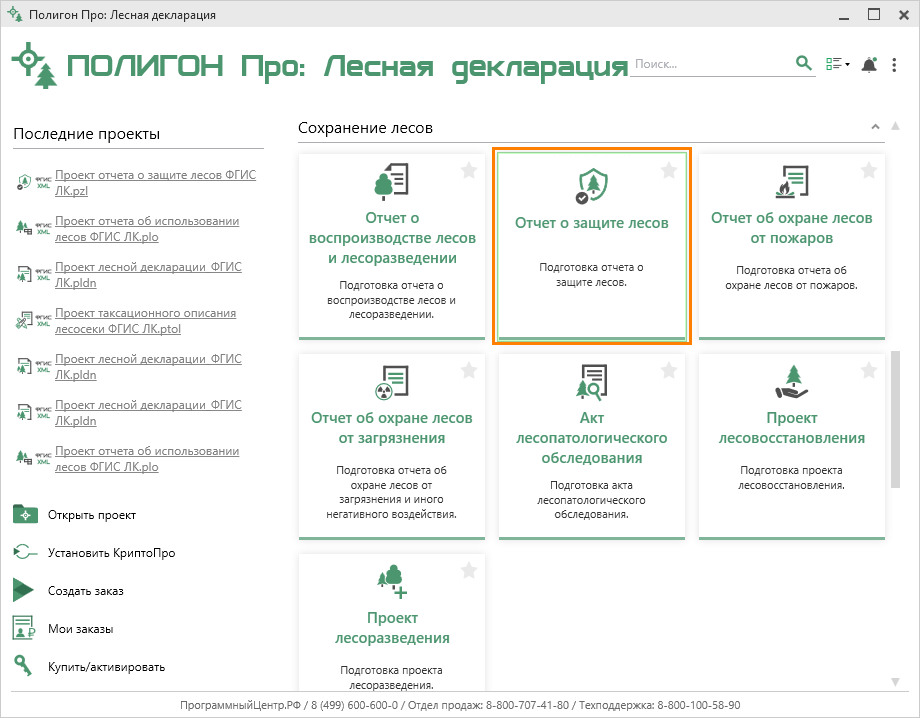Click the search magnifier icon
The image size is (920, 718).
pyautogui.click(x=803, y=63)
